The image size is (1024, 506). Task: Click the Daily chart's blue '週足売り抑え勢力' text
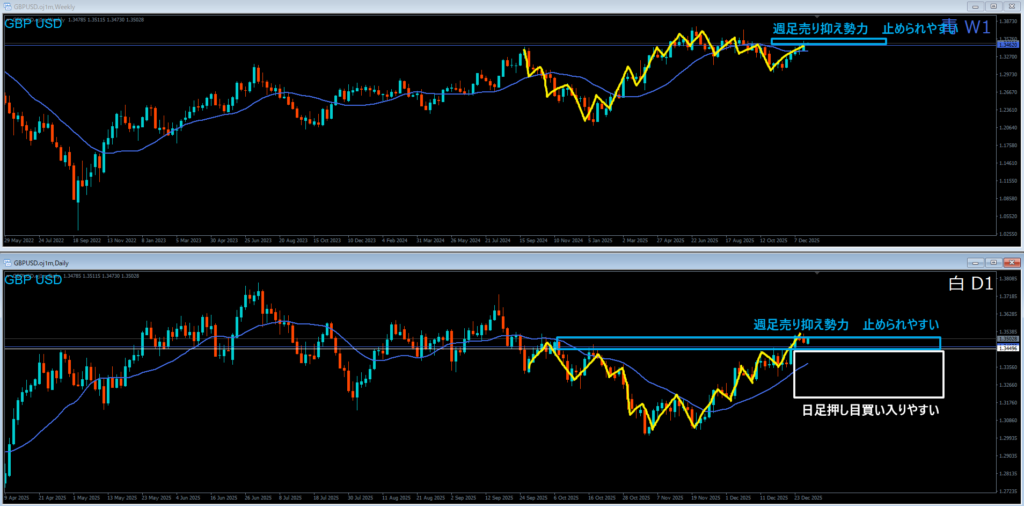click(801, 325)
